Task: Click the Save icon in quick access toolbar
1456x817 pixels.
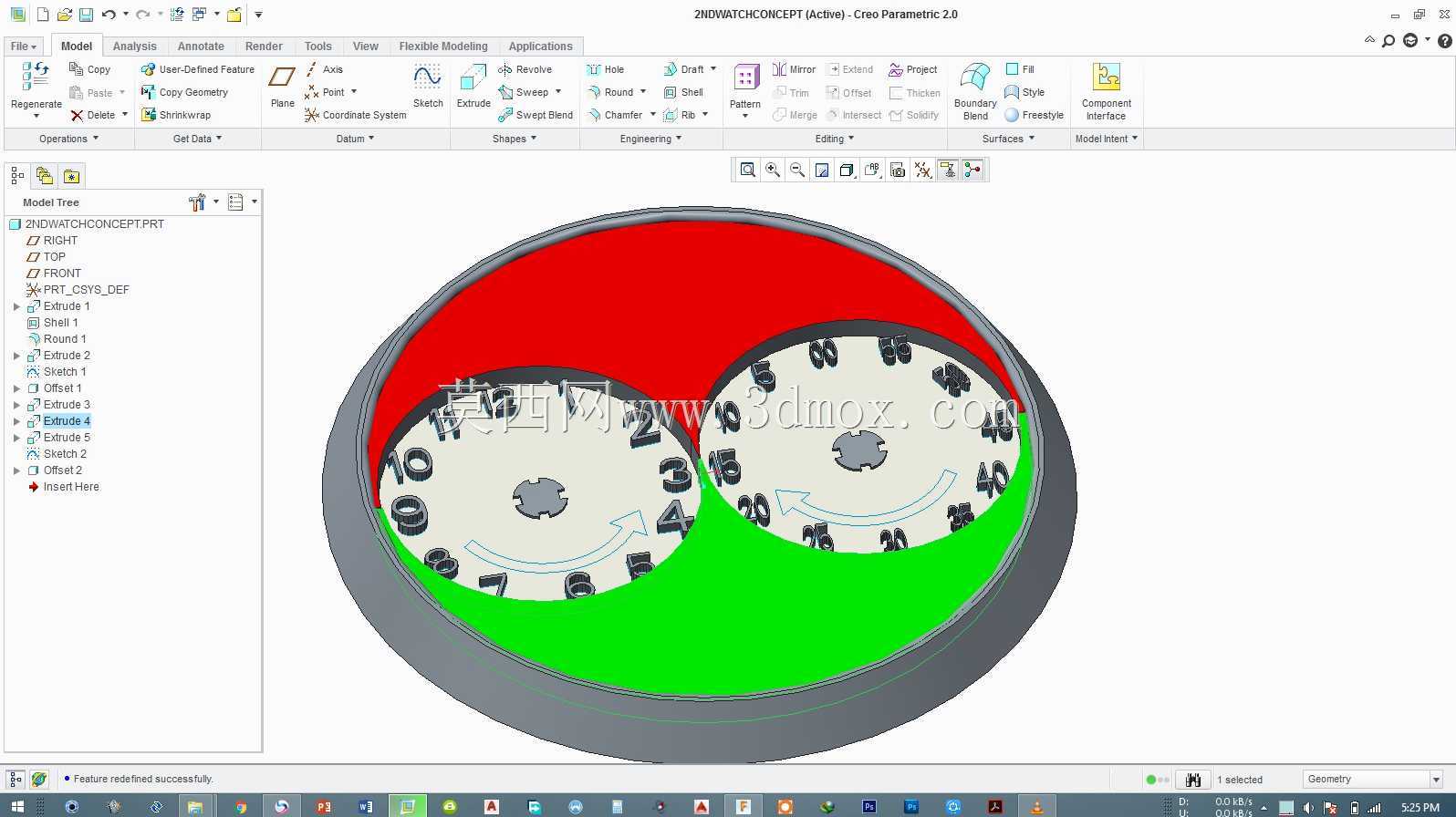Action: pos(86,15)
